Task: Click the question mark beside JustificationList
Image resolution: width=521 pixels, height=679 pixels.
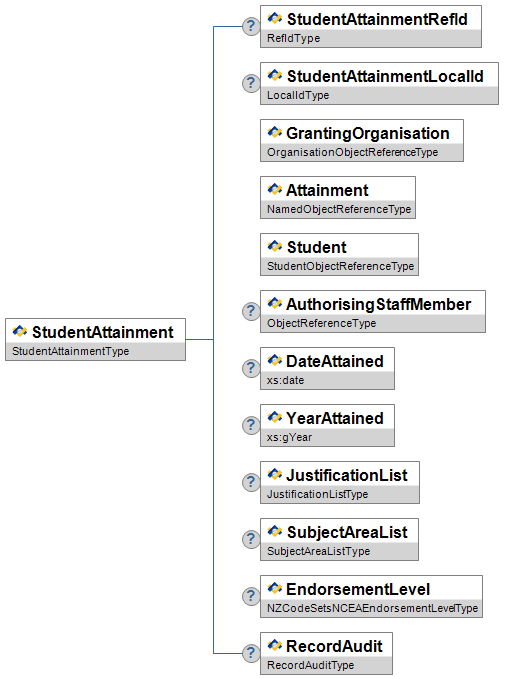Action: 251,482
